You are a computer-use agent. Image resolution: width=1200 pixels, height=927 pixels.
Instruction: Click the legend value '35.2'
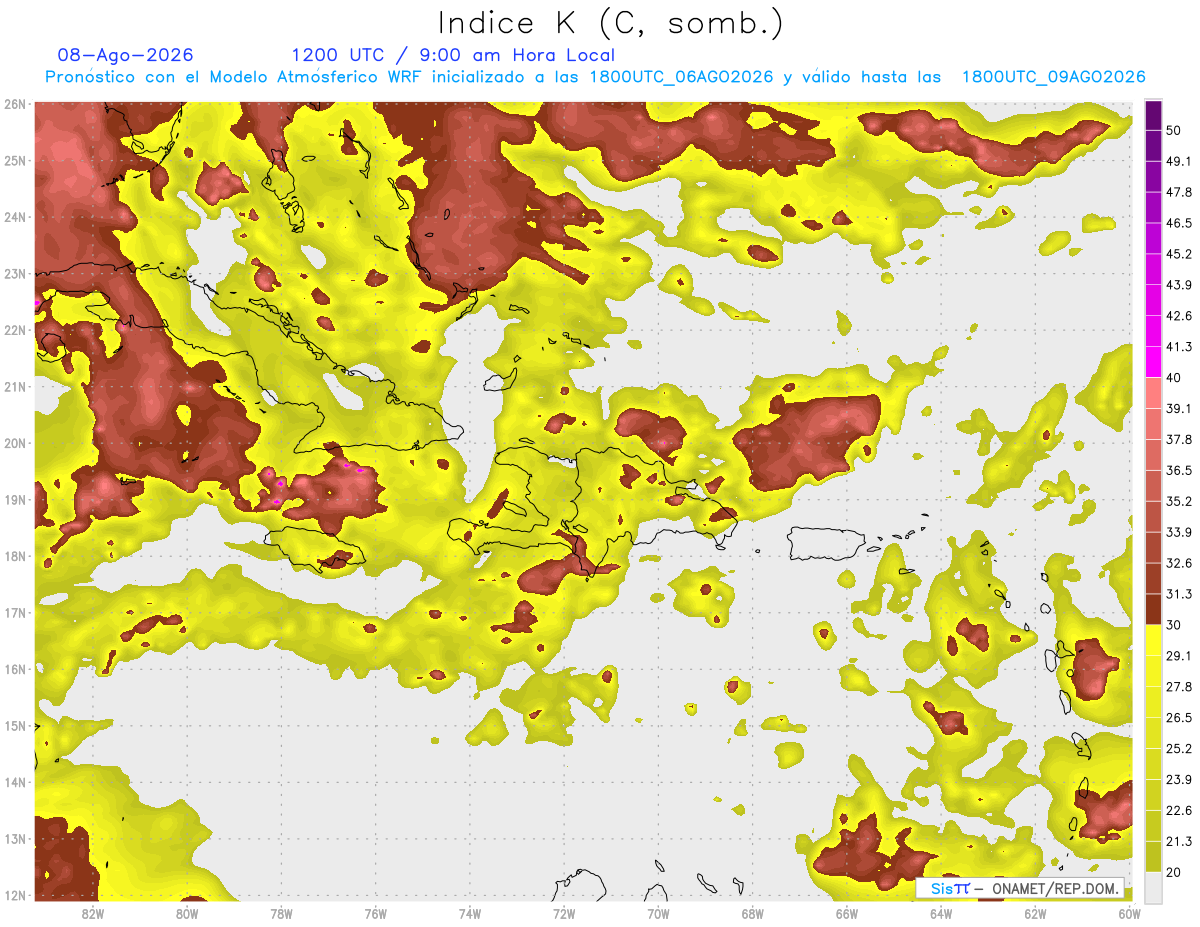pyautogui.click(x=1179, y=502)
